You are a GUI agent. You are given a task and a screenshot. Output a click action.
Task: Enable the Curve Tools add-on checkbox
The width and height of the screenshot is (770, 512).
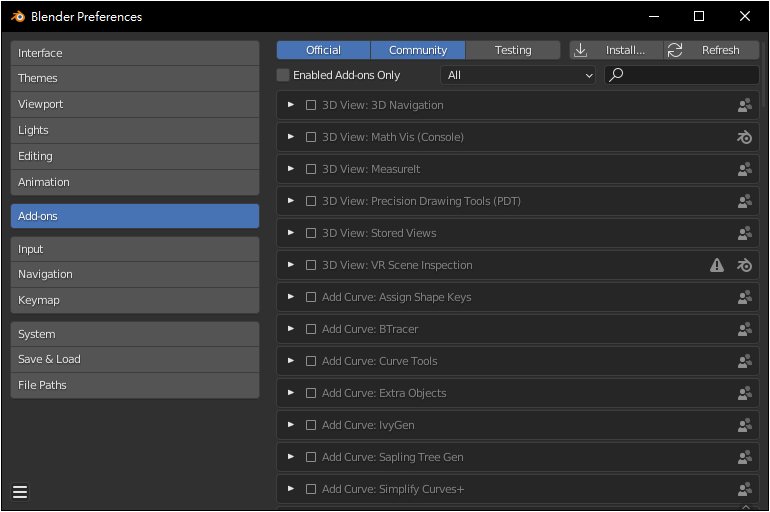point(311,361)
